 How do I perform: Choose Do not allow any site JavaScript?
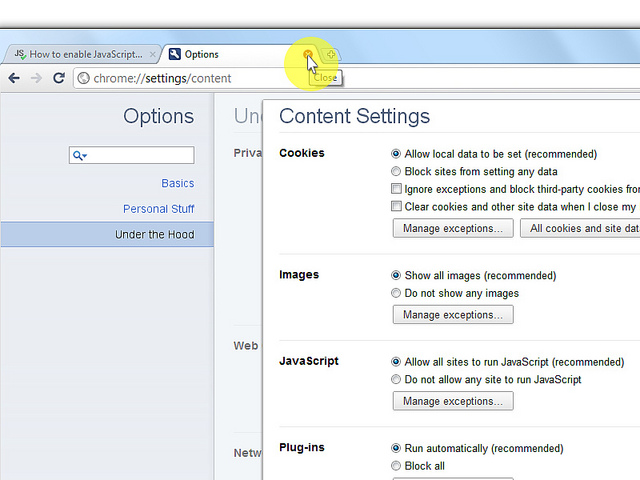coord(397,380)
